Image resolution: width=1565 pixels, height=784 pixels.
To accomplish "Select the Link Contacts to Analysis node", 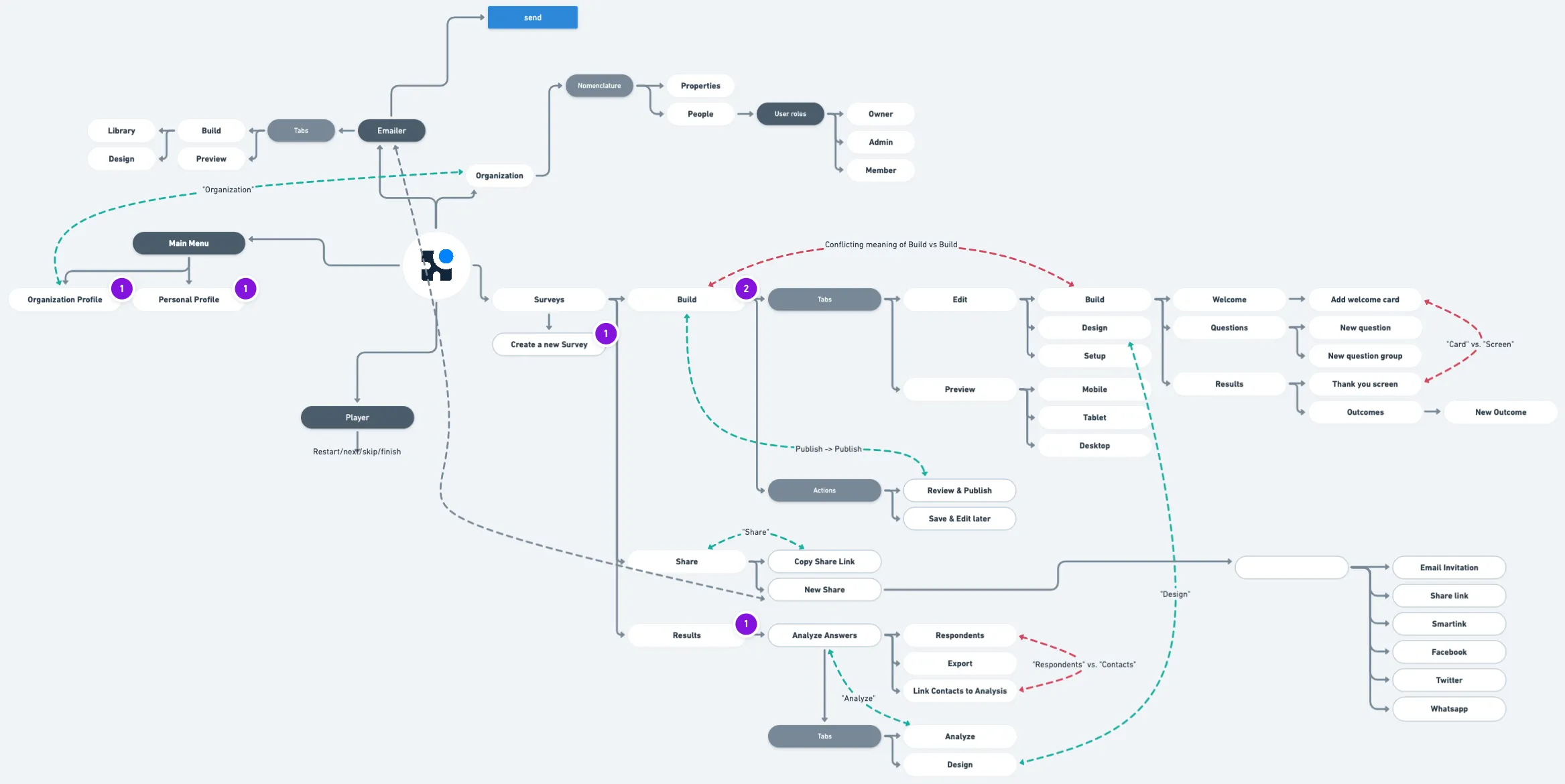I will 960,691.
